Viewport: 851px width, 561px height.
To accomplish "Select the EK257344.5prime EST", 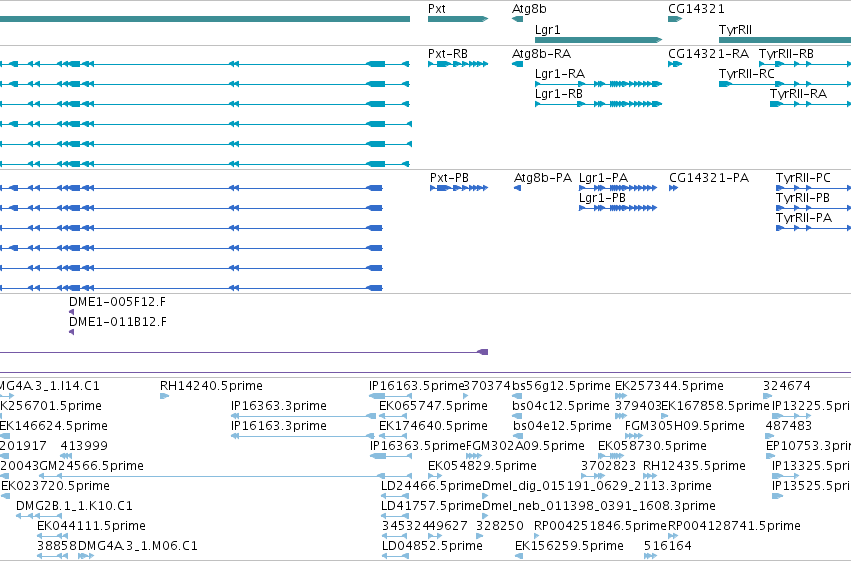I will point(621,396).
